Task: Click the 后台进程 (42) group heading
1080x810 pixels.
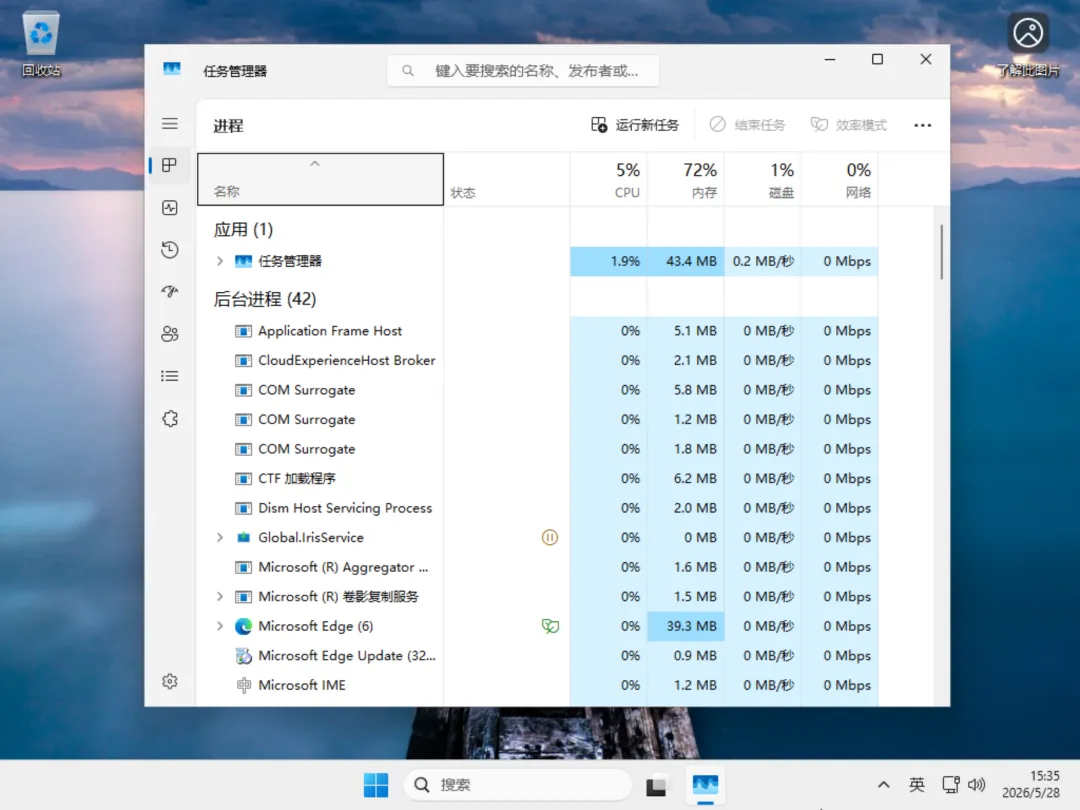Action: pos(264,299)
